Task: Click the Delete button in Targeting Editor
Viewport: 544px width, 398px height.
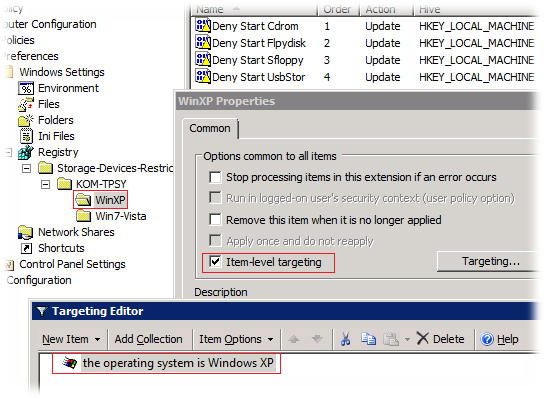Action: pyautogui.click(x=440, y=339)
